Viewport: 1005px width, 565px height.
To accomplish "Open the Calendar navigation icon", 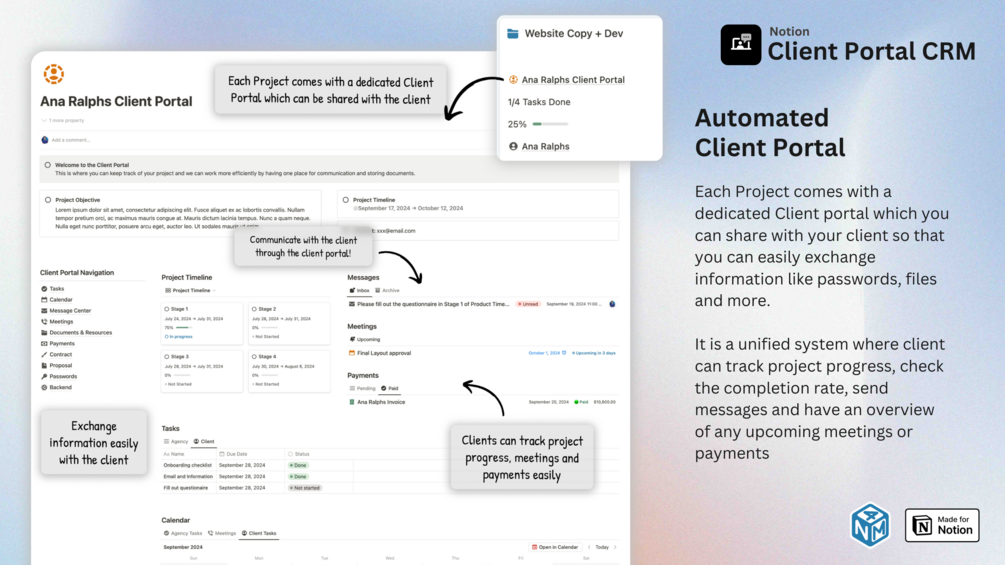I will (44, 300).
